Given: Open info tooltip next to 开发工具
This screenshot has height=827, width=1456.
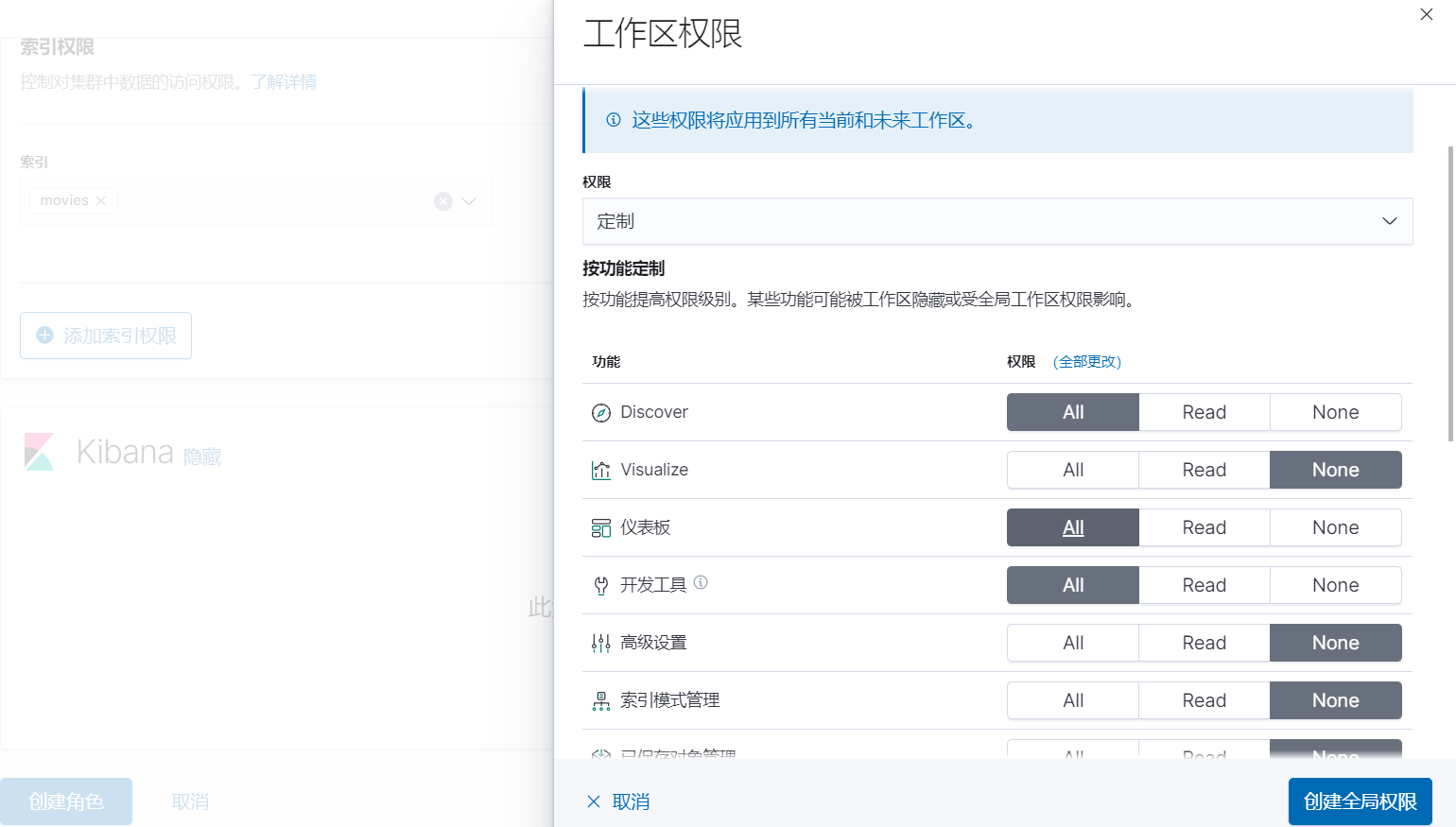Looking at the screenshot, I should [x=701, y=582].
